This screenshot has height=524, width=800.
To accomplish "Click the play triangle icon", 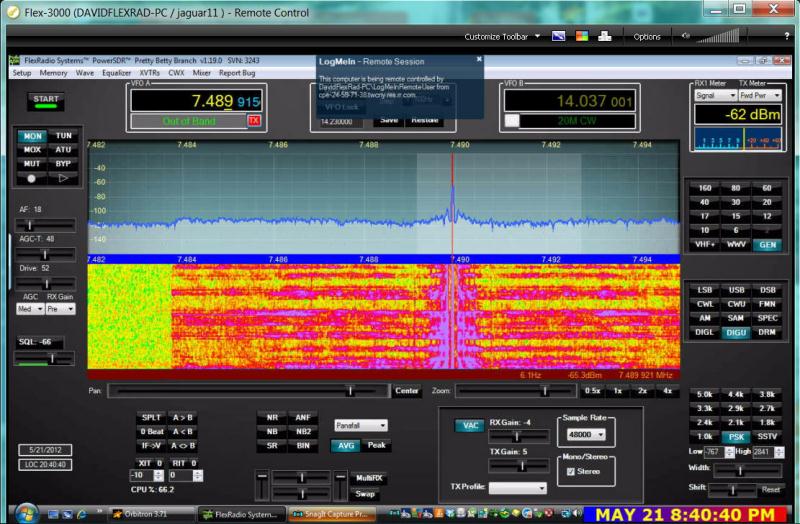I will pos(63,179).
